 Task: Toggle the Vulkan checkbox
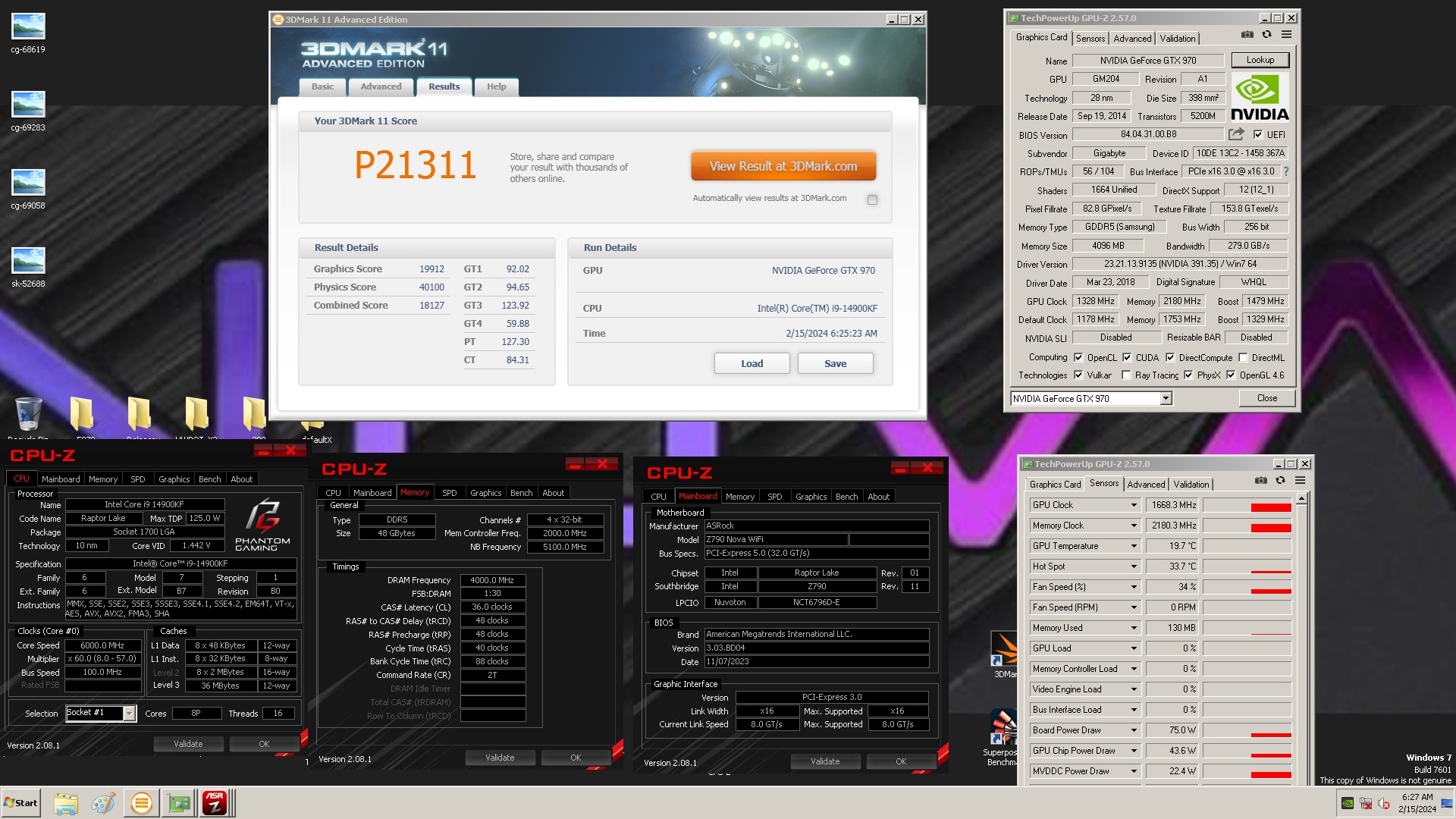click(1078, 375)
